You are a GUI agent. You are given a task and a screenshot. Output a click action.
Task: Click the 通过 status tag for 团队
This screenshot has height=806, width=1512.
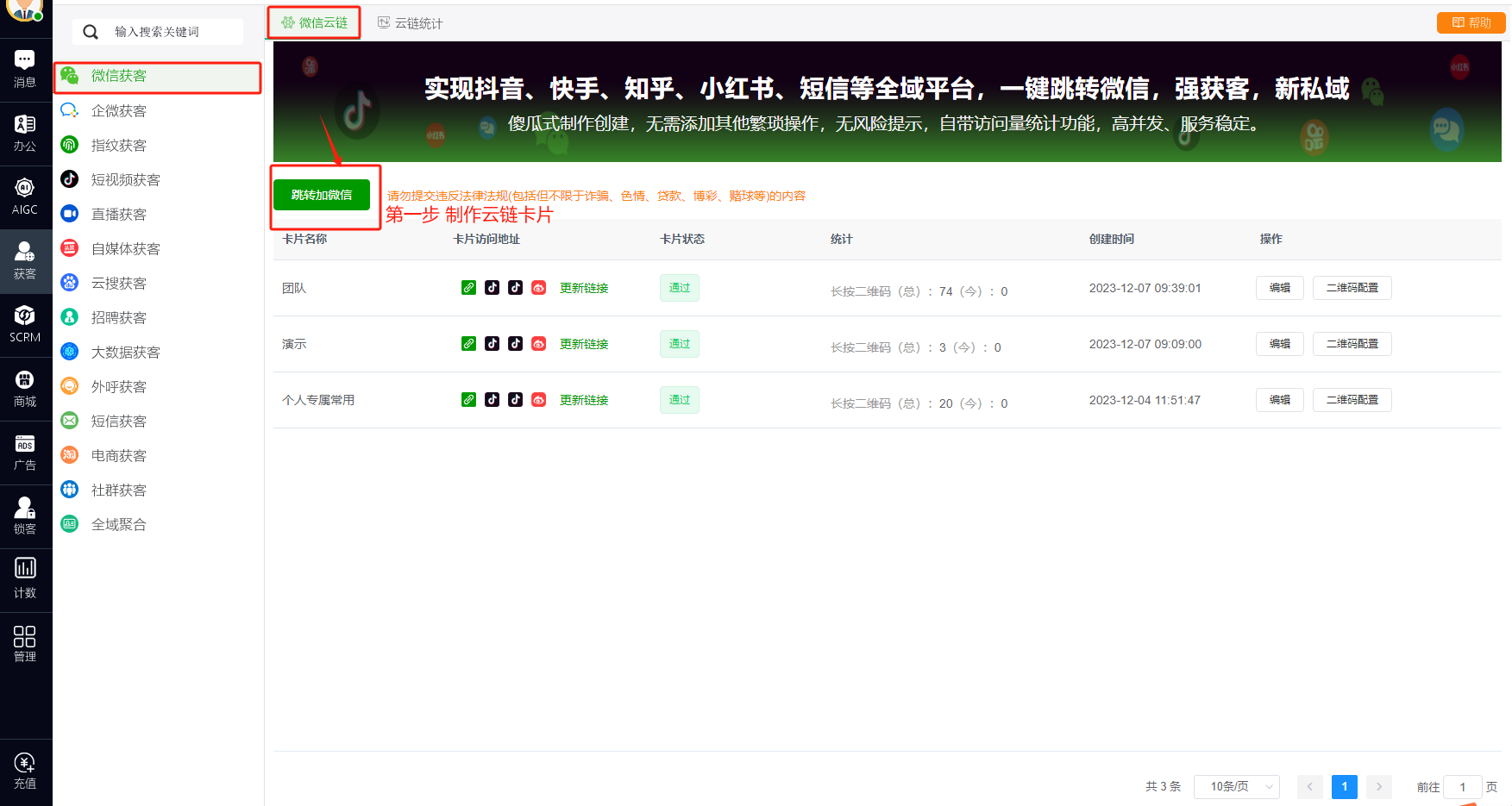680,288
